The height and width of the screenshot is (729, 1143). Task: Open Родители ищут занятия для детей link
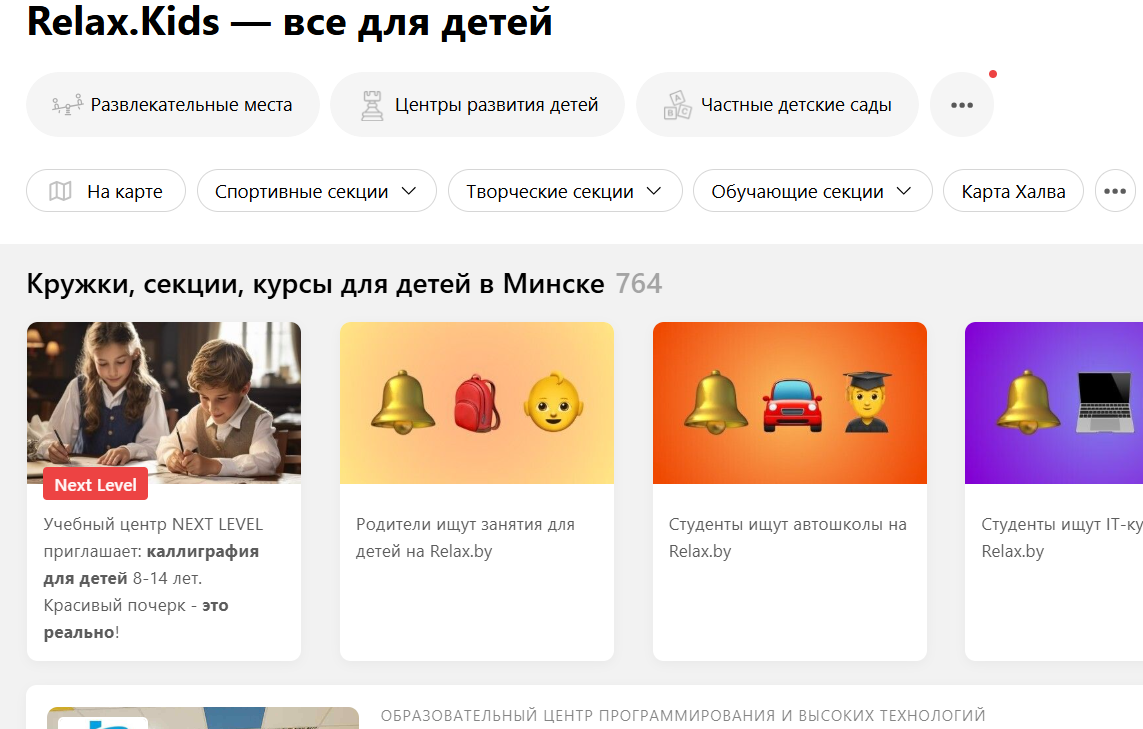coord(465,537)
